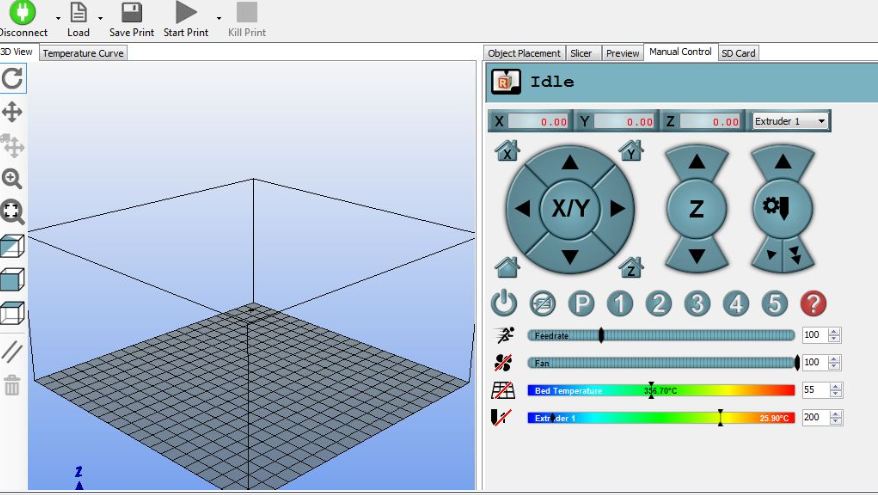Viewport: 878px width, 495px height.
Task: Select the Manual Control tab
Action: [680, 52]
